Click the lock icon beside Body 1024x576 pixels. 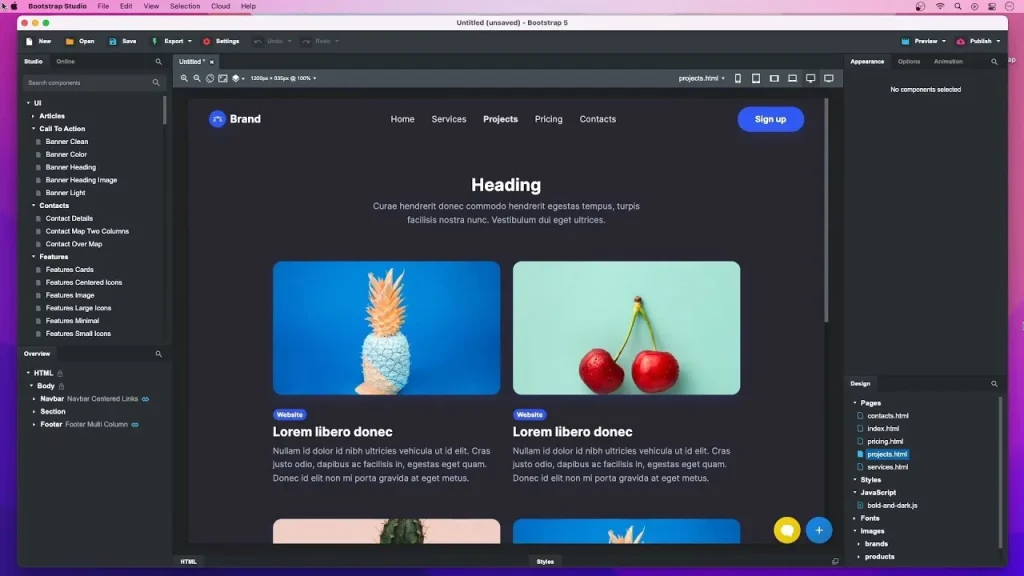[x=61, y=386]
